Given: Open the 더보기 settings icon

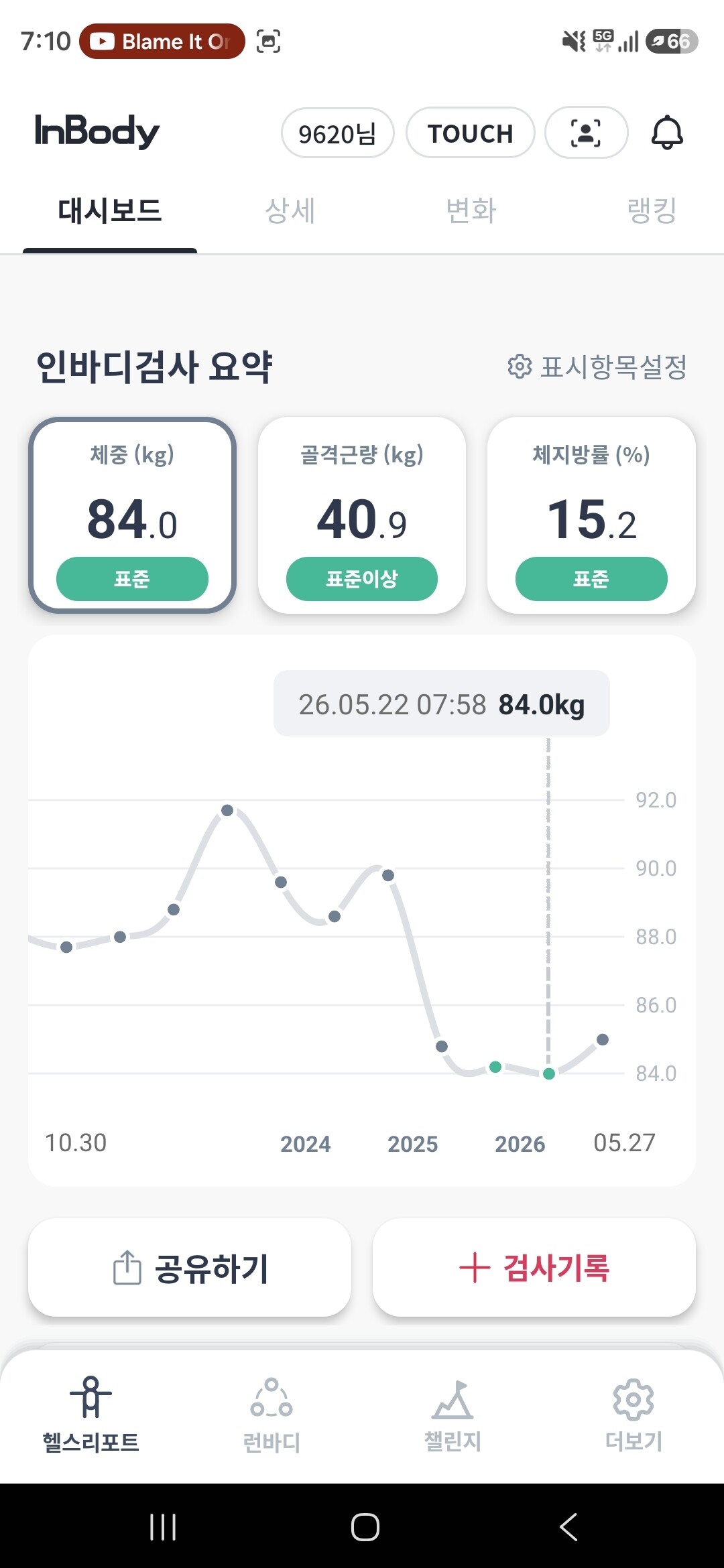Looking at the screenshot, I should (633, 1399).
